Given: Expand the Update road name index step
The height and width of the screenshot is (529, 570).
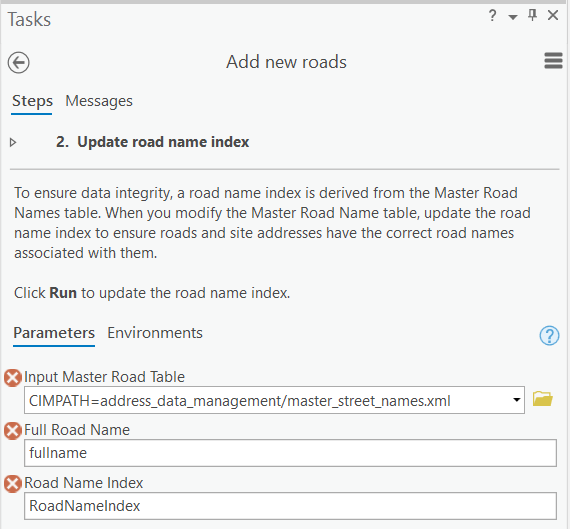Looking at the screenshot, I should click(x=13, y=142).
